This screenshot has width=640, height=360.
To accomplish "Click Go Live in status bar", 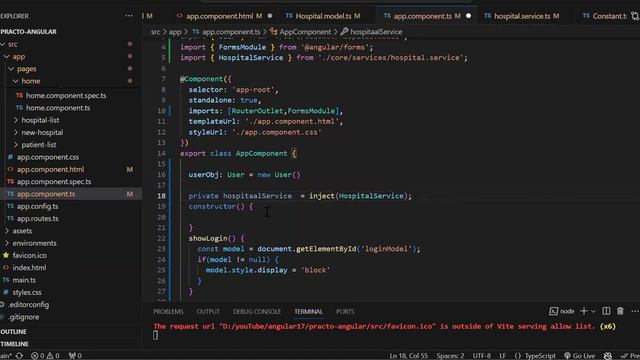I will (x=579, y=356).
